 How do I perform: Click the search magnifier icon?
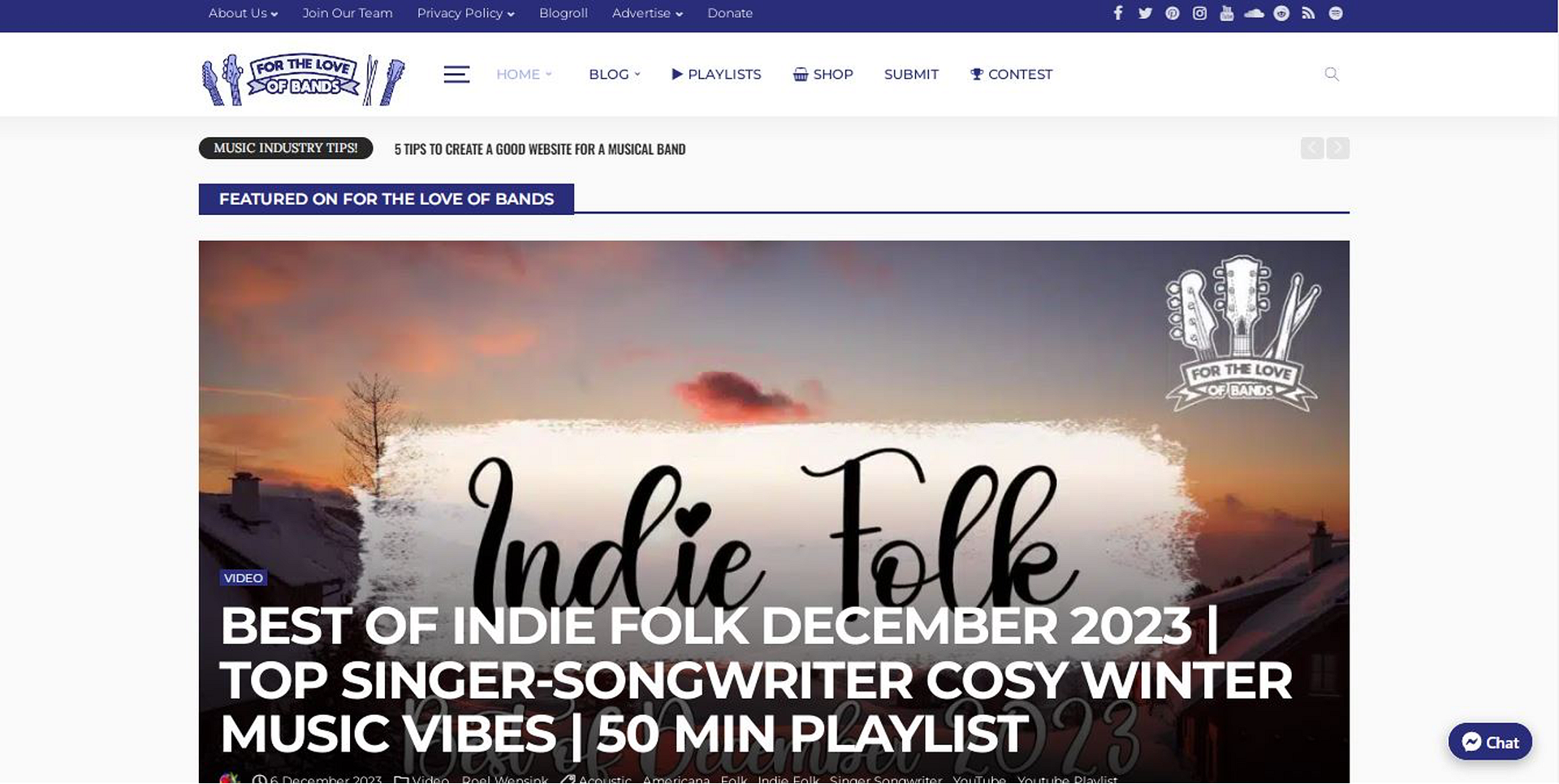point(1332,74)
